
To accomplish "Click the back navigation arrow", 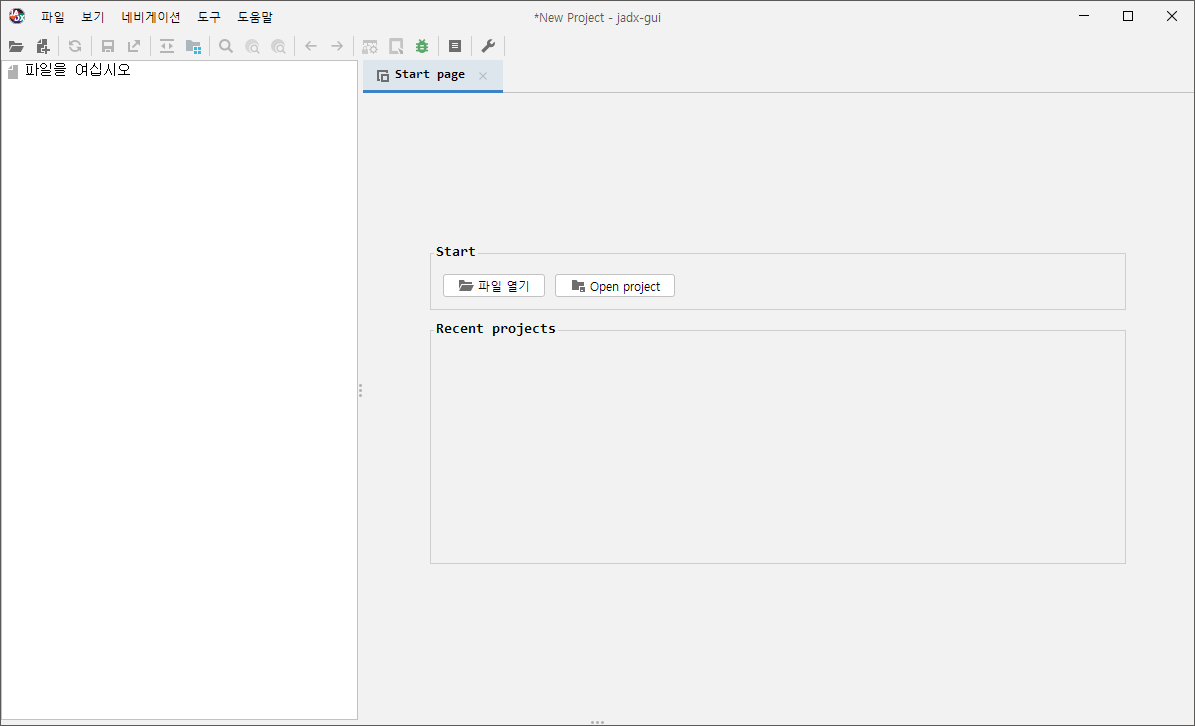I will (311, 46).
